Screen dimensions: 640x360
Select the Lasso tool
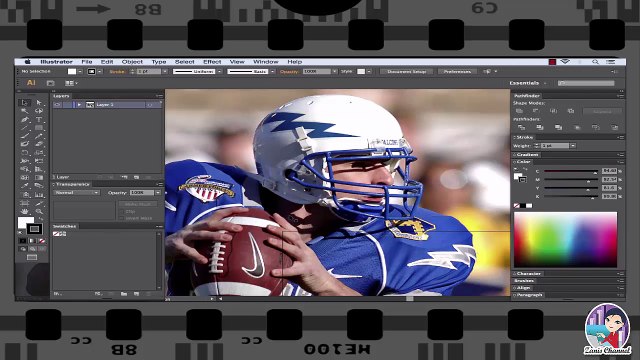[x=39, y=111]
